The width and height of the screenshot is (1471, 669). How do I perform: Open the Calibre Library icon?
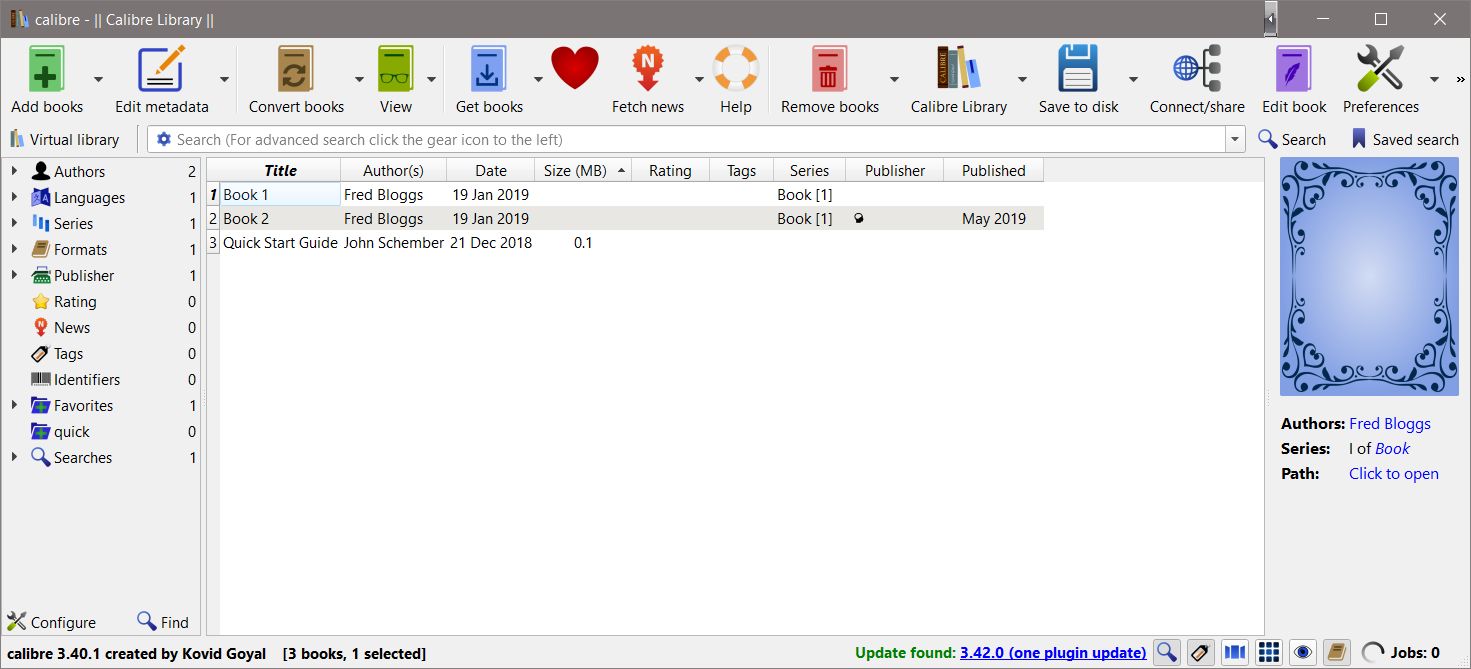click(x=958, y=70)
